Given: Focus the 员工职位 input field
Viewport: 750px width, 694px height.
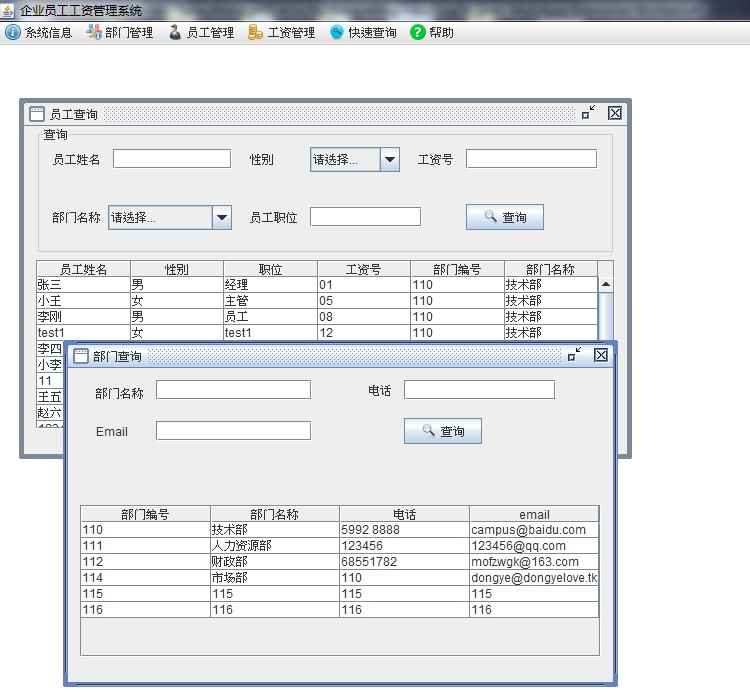Looking at the screenshot, I should pos(365,217).
